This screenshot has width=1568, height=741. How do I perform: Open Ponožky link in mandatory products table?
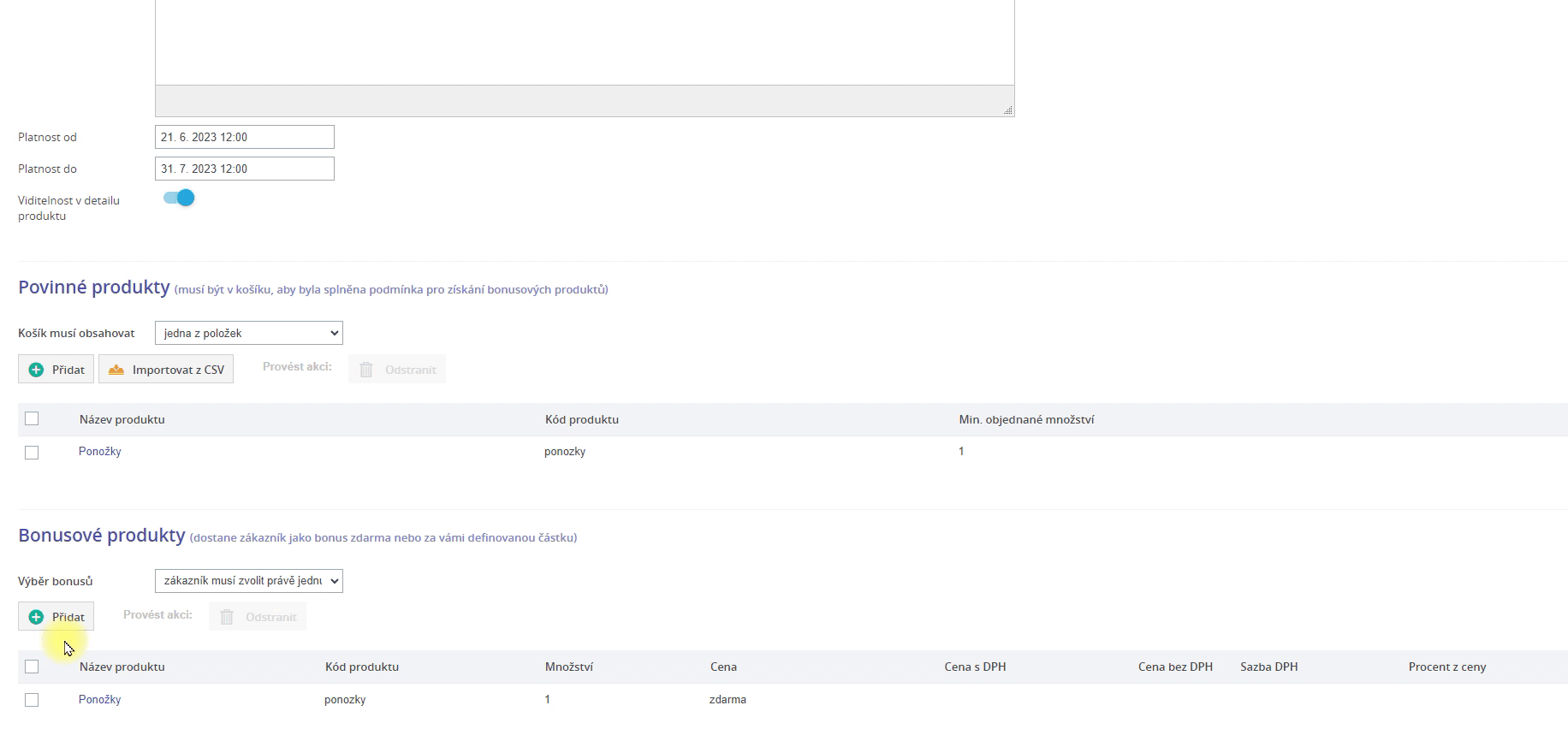click(x=100, y=451)
